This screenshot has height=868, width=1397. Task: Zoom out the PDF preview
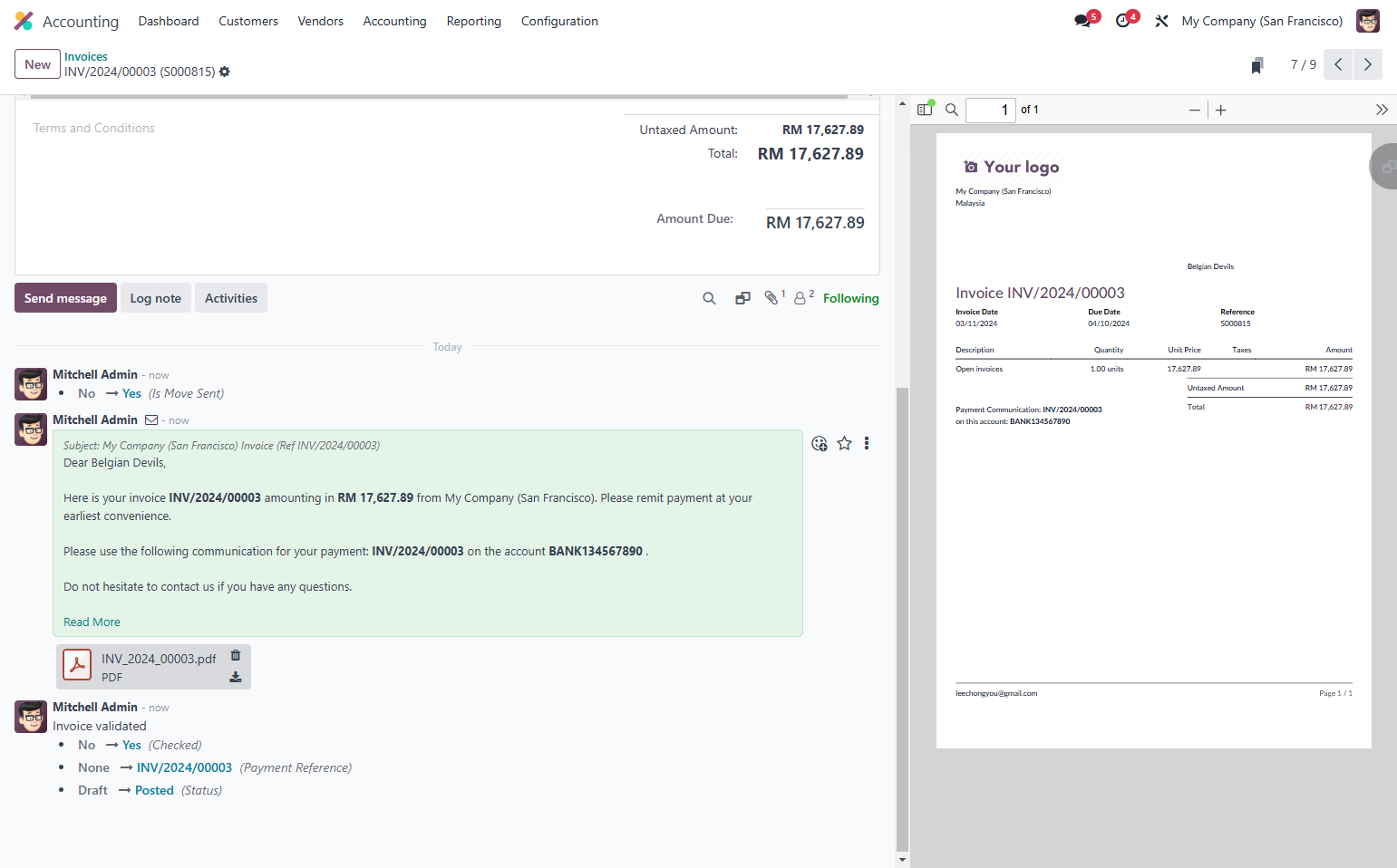(x=1195, y=110)
